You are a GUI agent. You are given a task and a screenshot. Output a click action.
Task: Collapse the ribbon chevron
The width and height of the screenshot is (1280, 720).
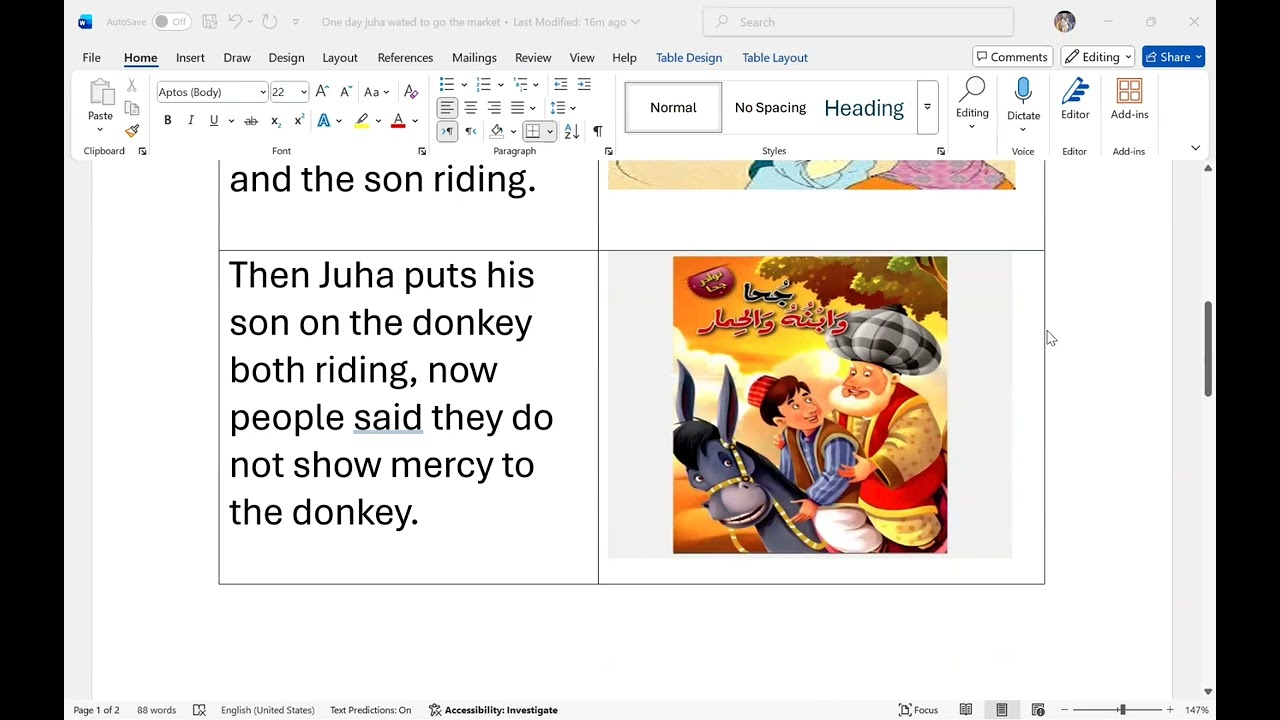tap(1195, 148)
